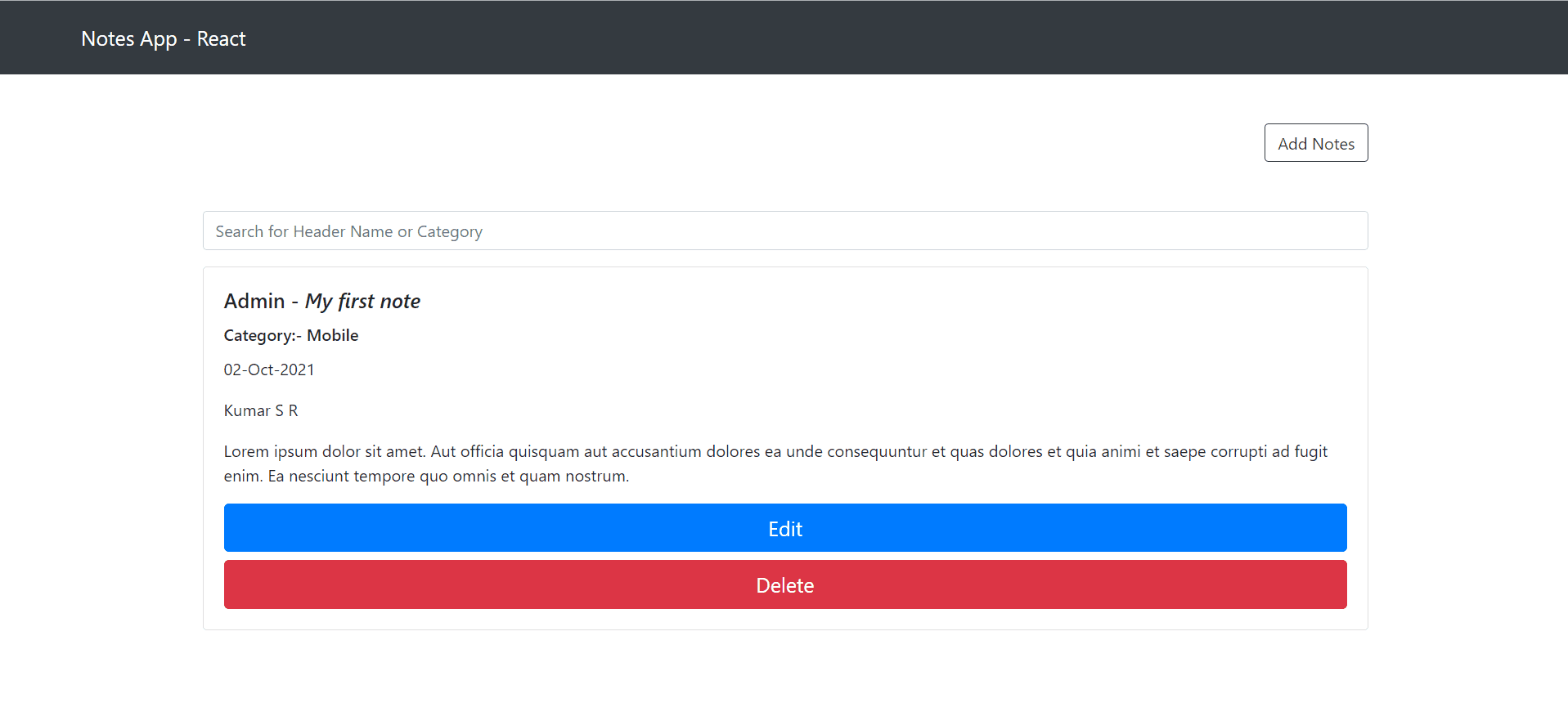This screenshot has width=1568, height=721.
Task: Click the Lorem ipsum note description text
Action: (x=775, y=463)
